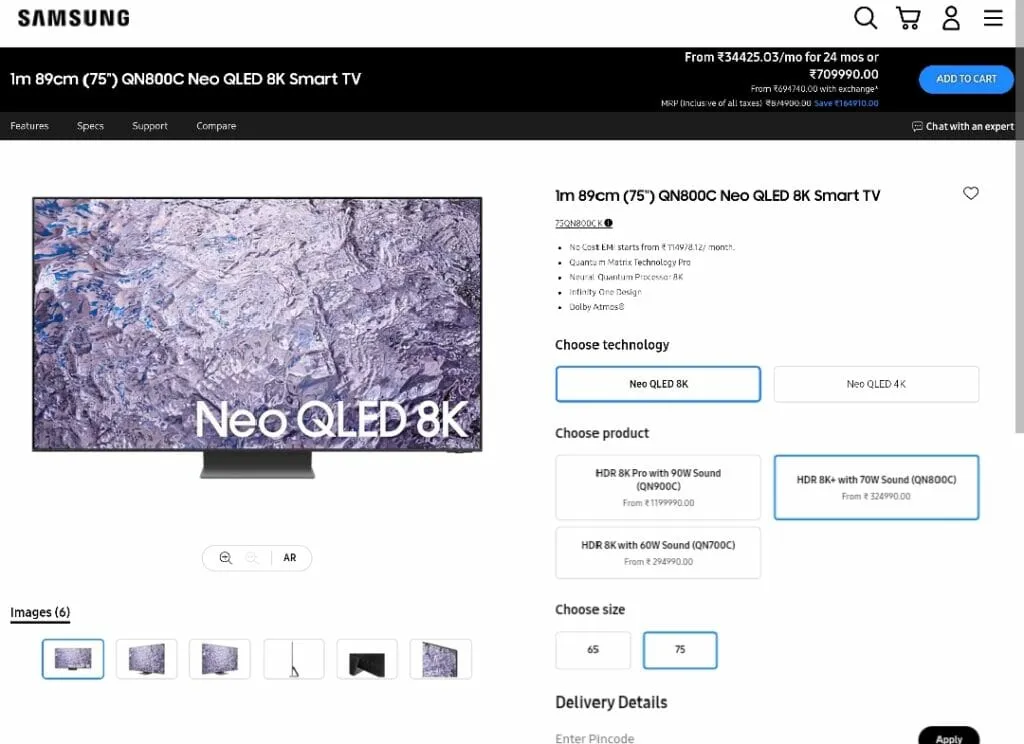Viewport: 1024px width, 744px height.
Task: Choose HDR 8K+ with 70W Sound (QN800C)
Action: 876,487
